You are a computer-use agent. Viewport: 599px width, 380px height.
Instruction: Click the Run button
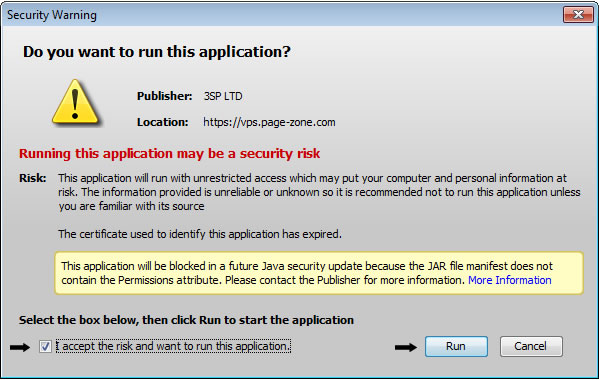coord(456,346)
